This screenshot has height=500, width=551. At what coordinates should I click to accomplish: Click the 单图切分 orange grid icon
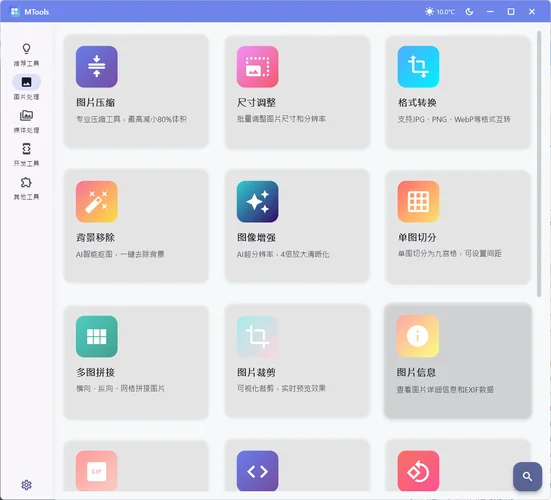coord(418,202)
